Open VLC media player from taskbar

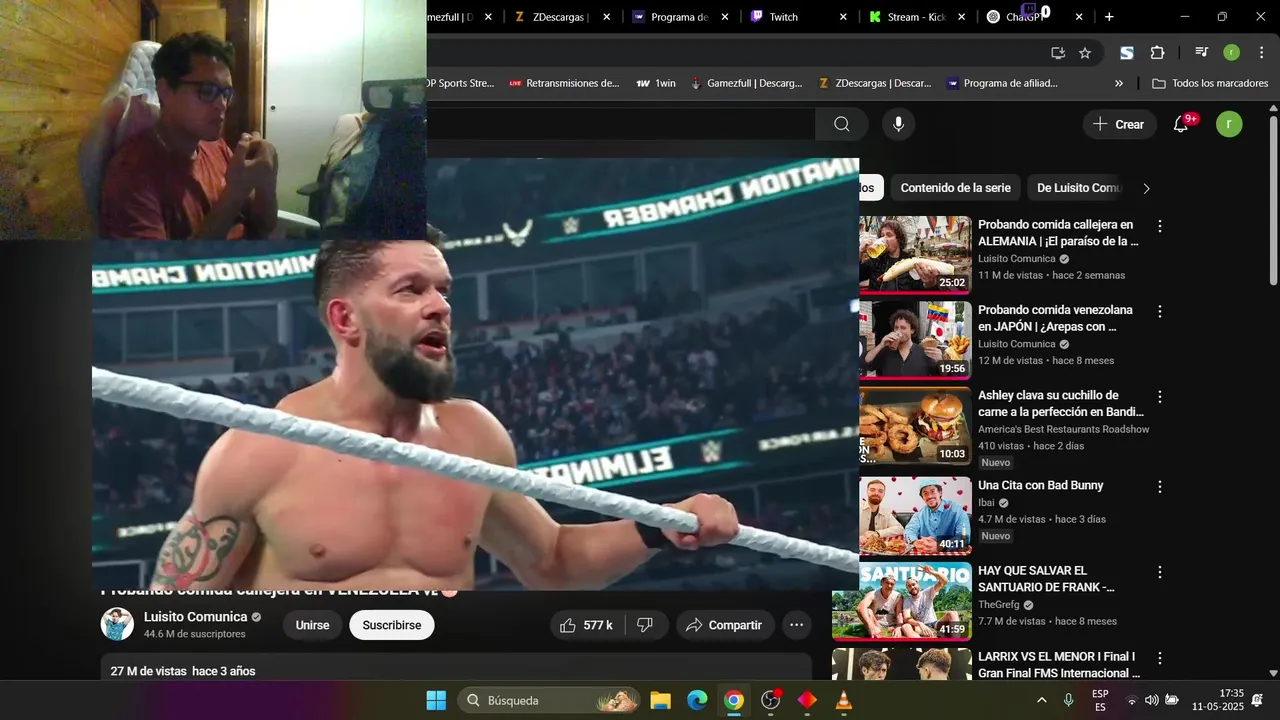point(844,700)
